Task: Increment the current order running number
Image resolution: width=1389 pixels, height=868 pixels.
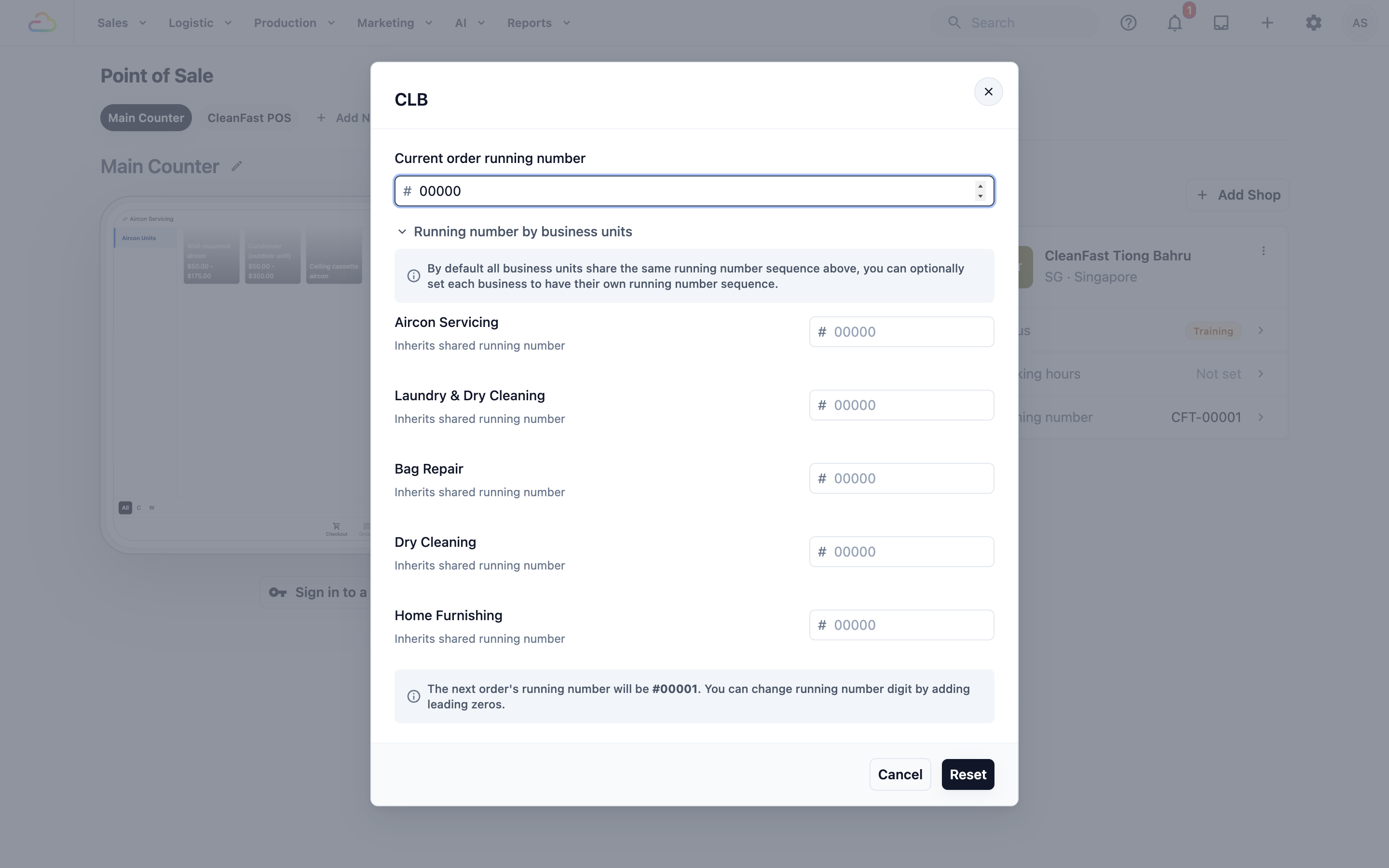Action: coord(980,186)
